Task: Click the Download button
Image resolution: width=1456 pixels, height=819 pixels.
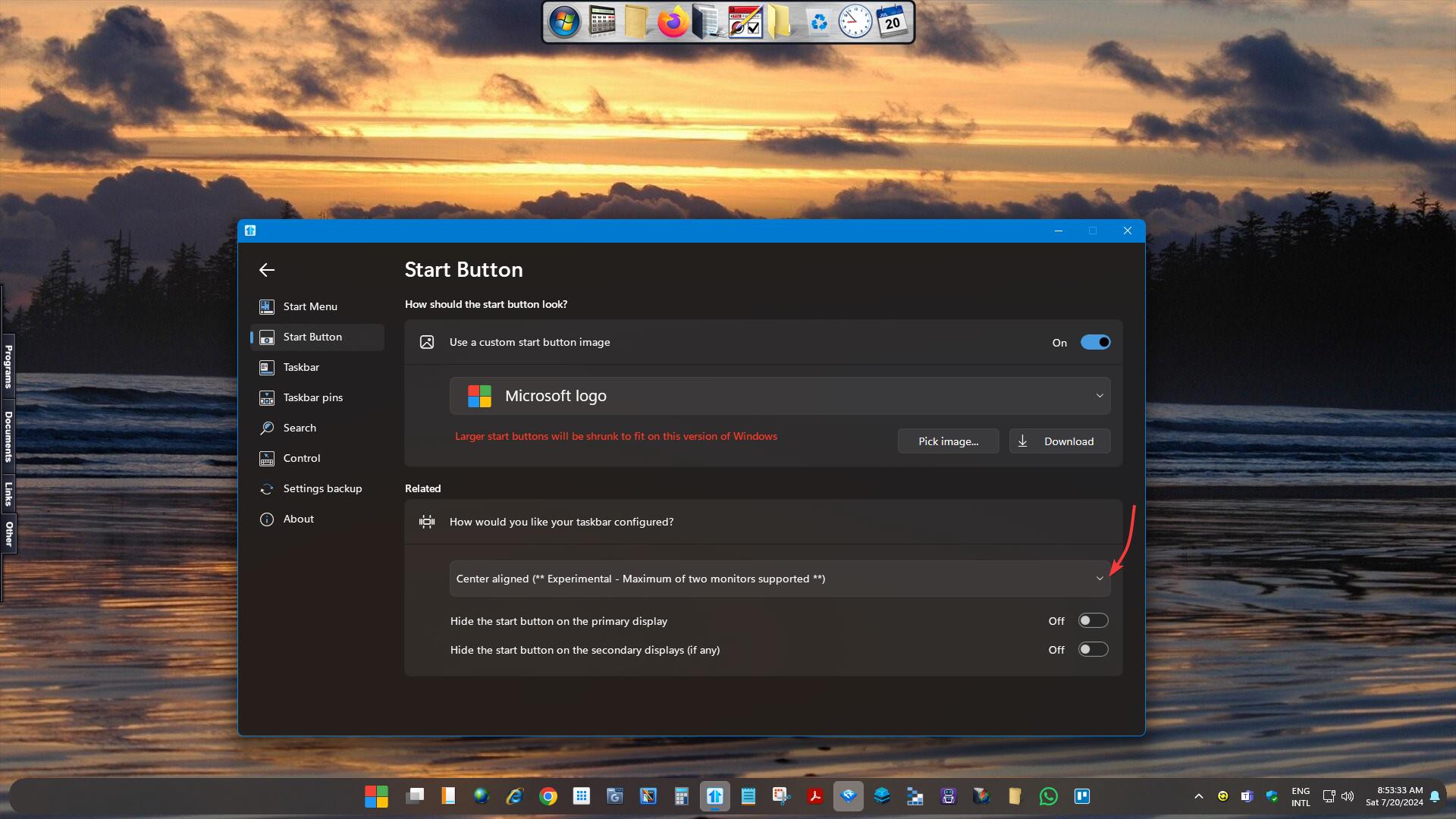Action: [x=1059, y=441]
